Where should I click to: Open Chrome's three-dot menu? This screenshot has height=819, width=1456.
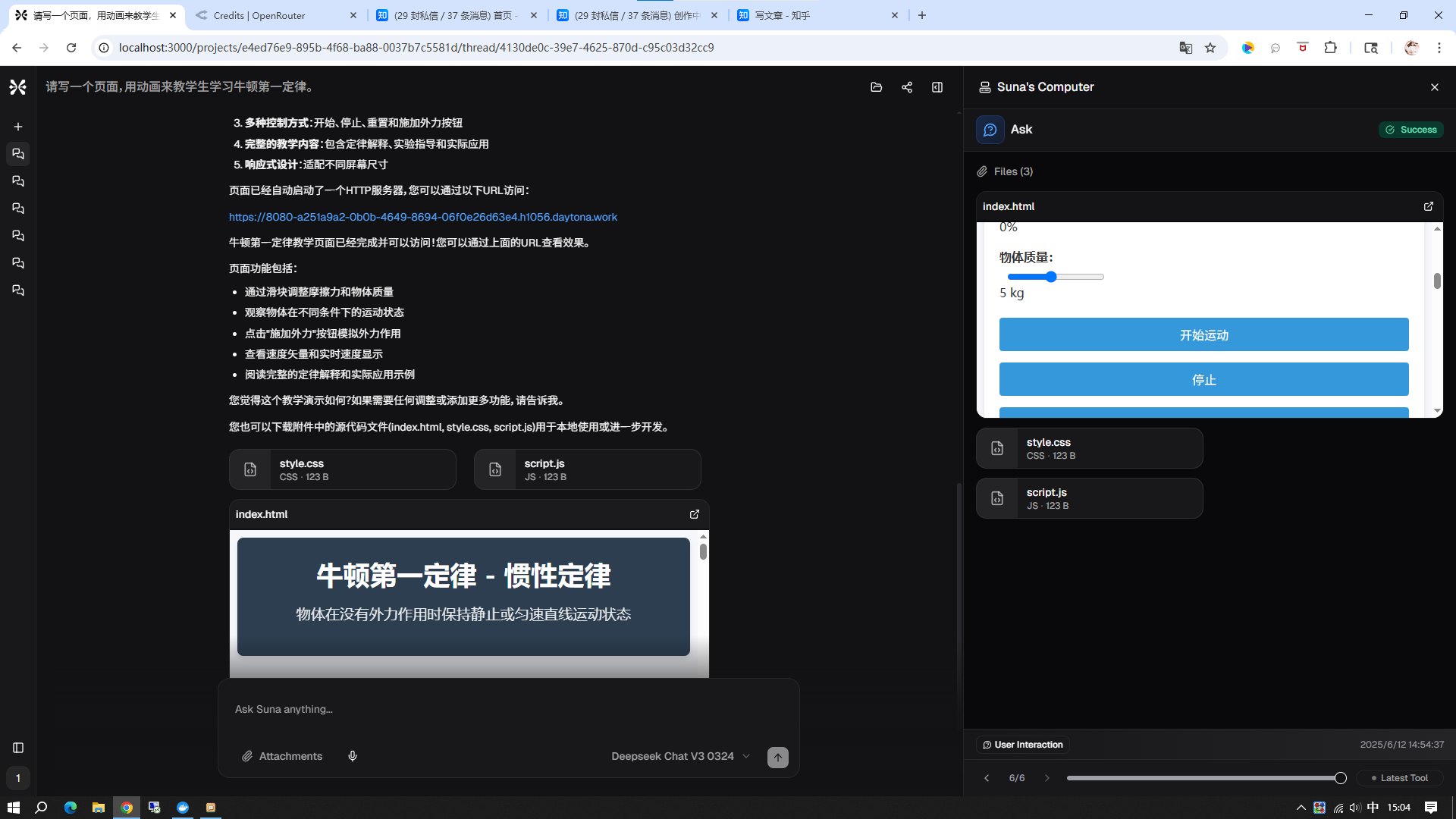pos(1439,47)
